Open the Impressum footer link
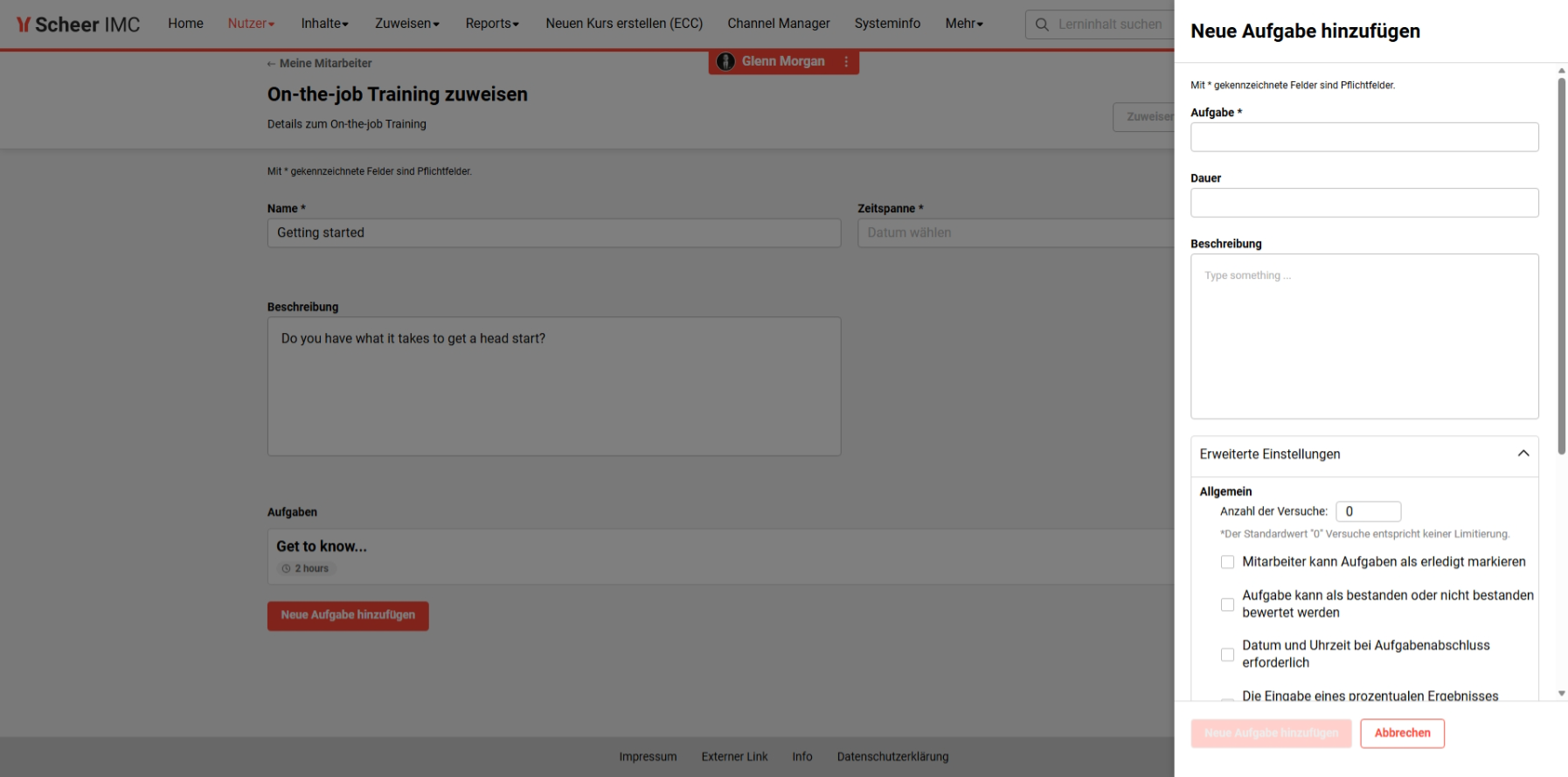Screen dimensions: 1568x777 pos(648,757)
